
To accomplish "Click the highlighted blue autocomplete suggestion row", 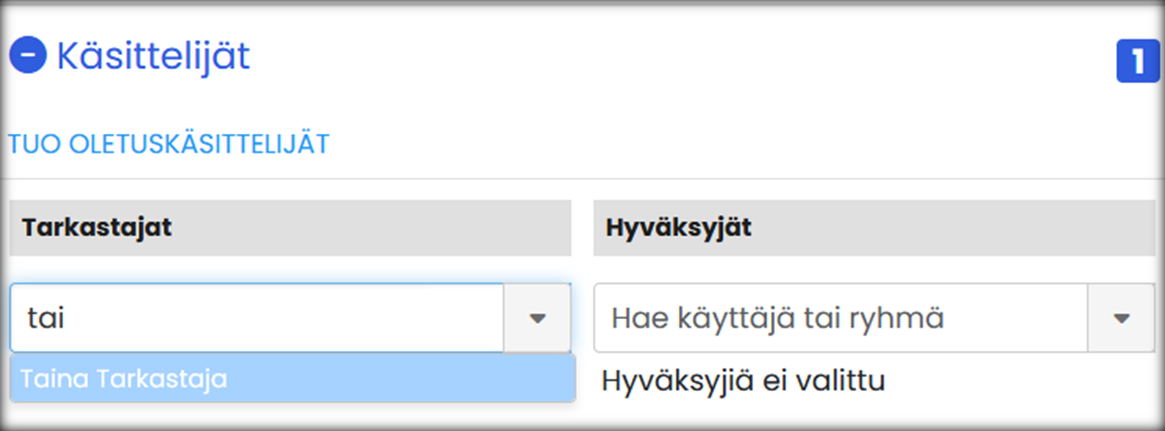I will click(400, 379).
